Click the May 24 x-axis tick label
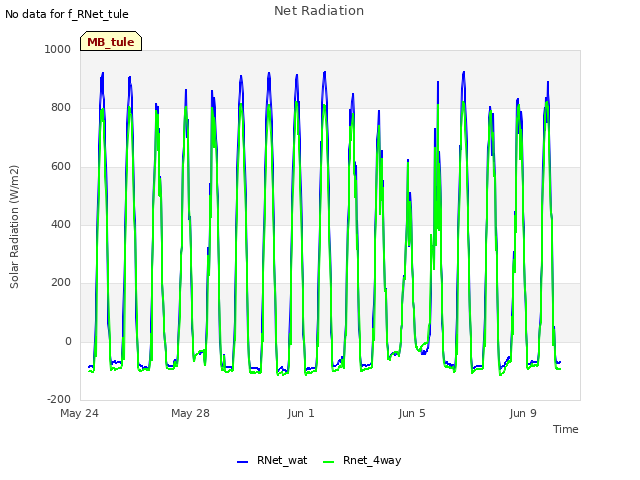This screenshot has width=640, height=480. [79, 413]
